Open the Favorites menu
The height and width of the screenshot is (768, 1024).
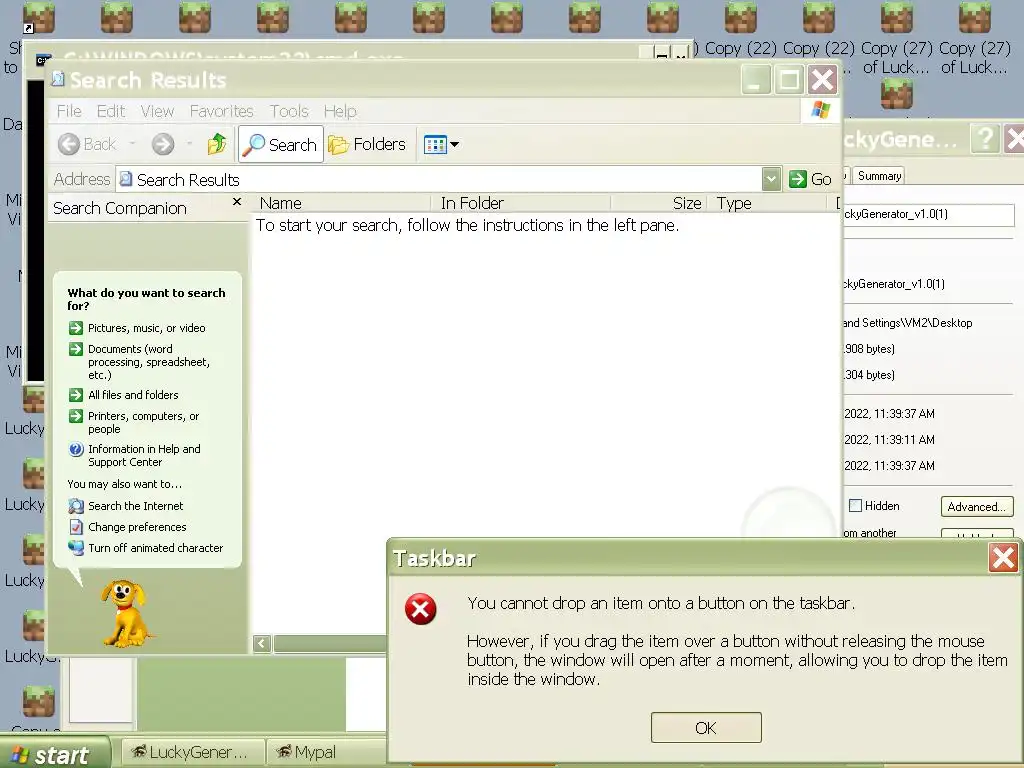click(x=221, y=111)
